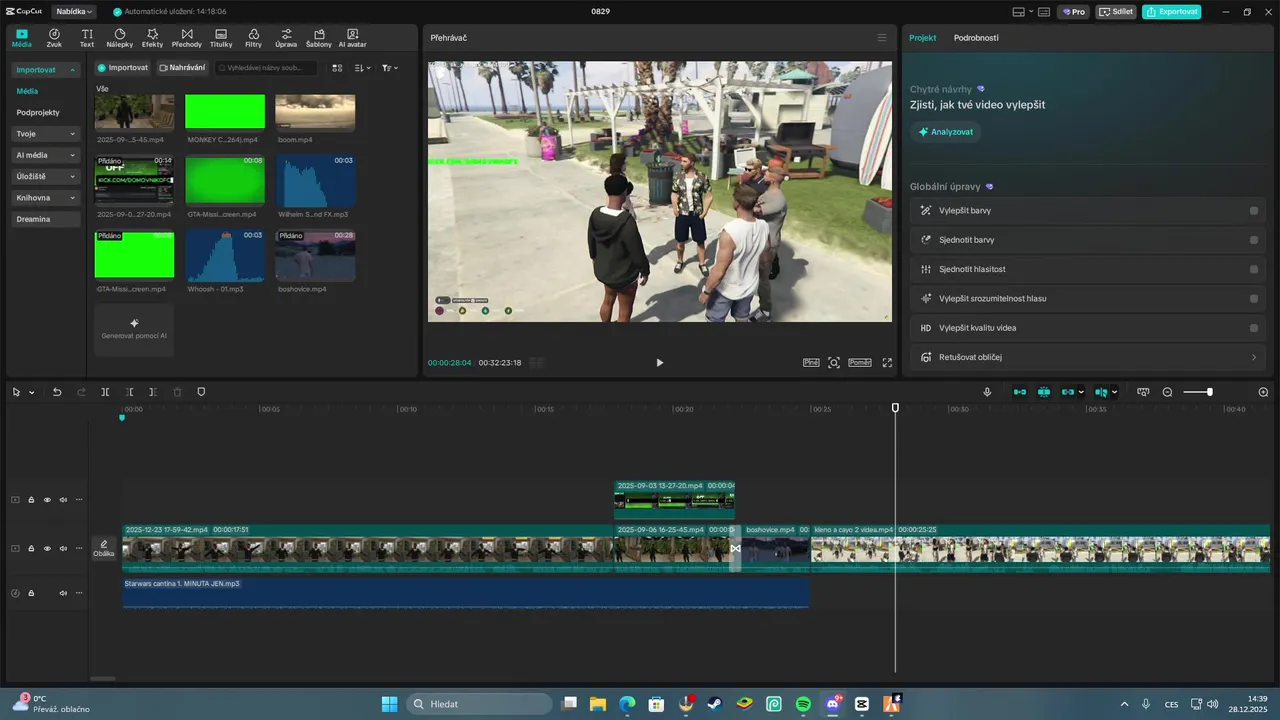Click the player snapshot focus icon
This screenshot has width=1280, height=720.
(834, 363)
